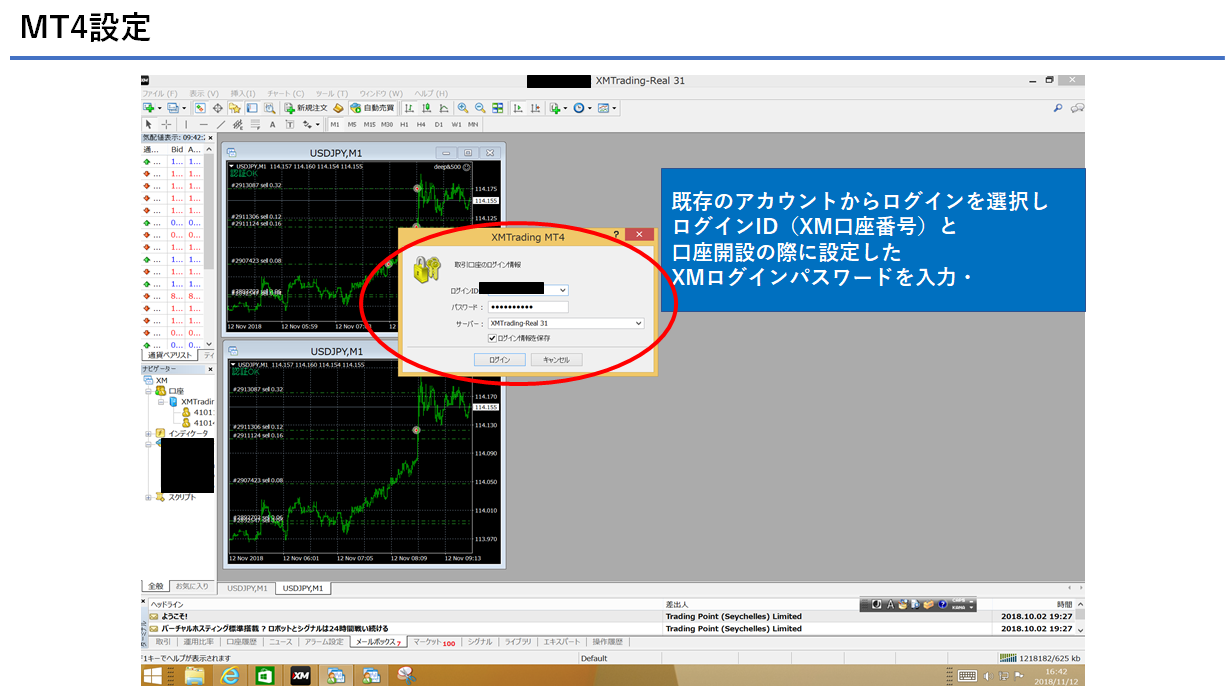
Task: Switch to bar chart icon
Action: [x=409, y=108]
